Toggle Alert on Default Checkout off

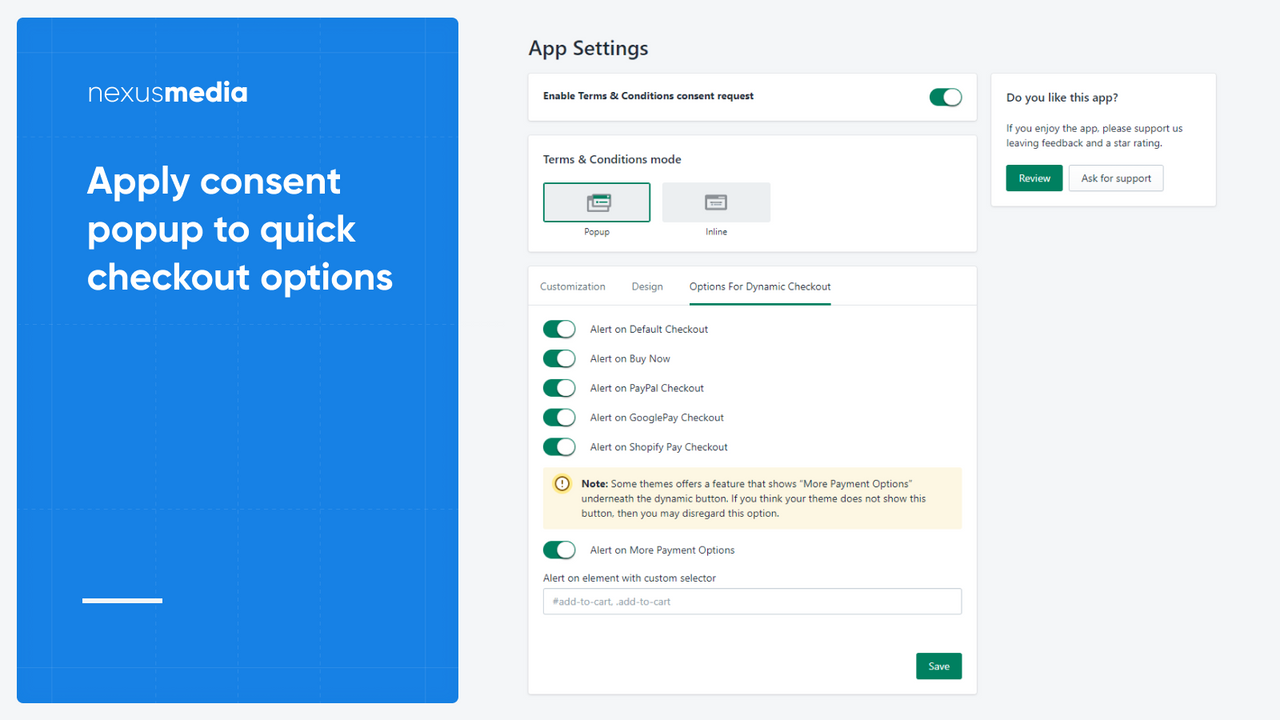(x=559, y=328)
